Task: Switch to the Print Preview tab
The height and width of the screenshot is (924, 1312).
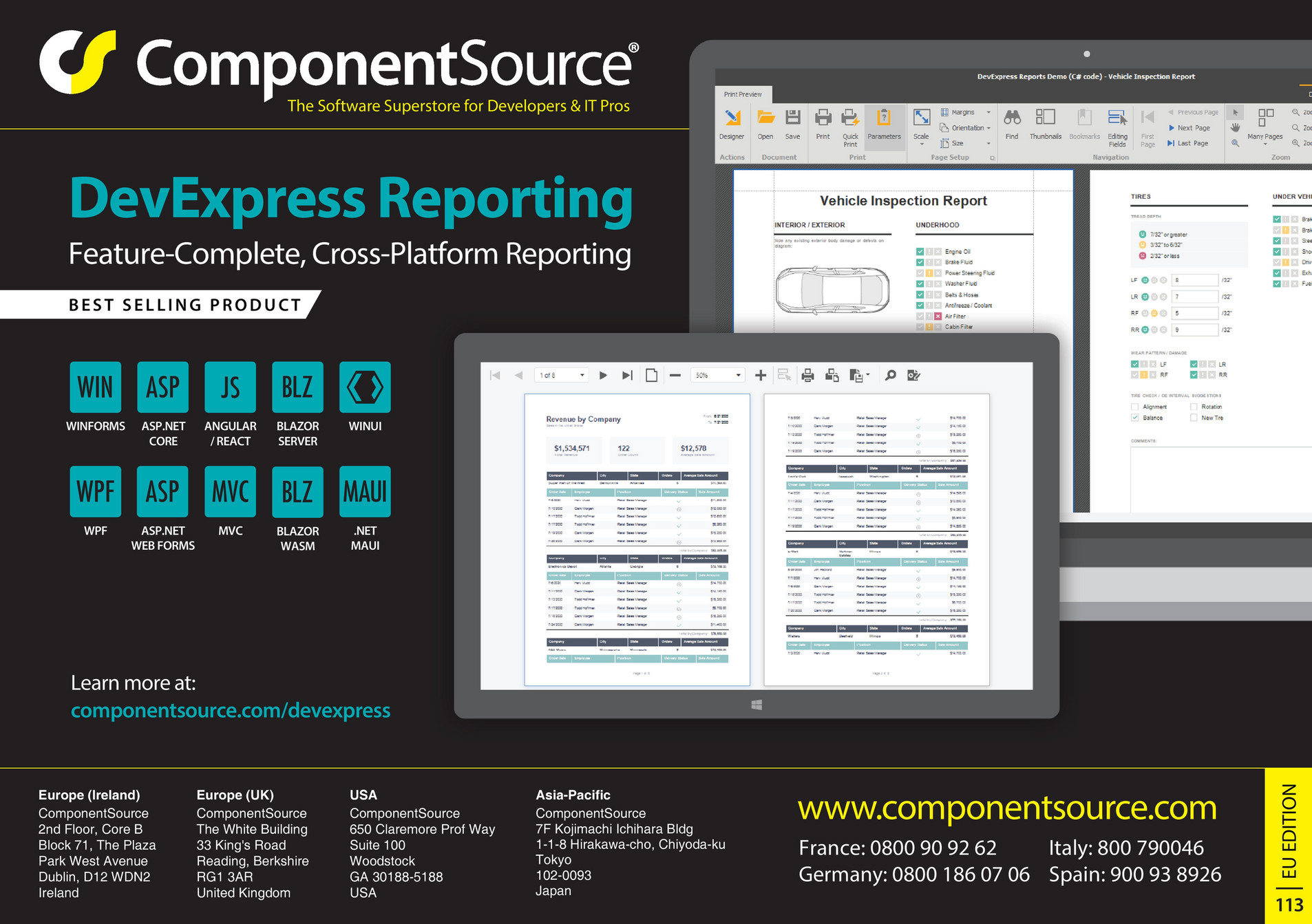Action: point(742,94)
